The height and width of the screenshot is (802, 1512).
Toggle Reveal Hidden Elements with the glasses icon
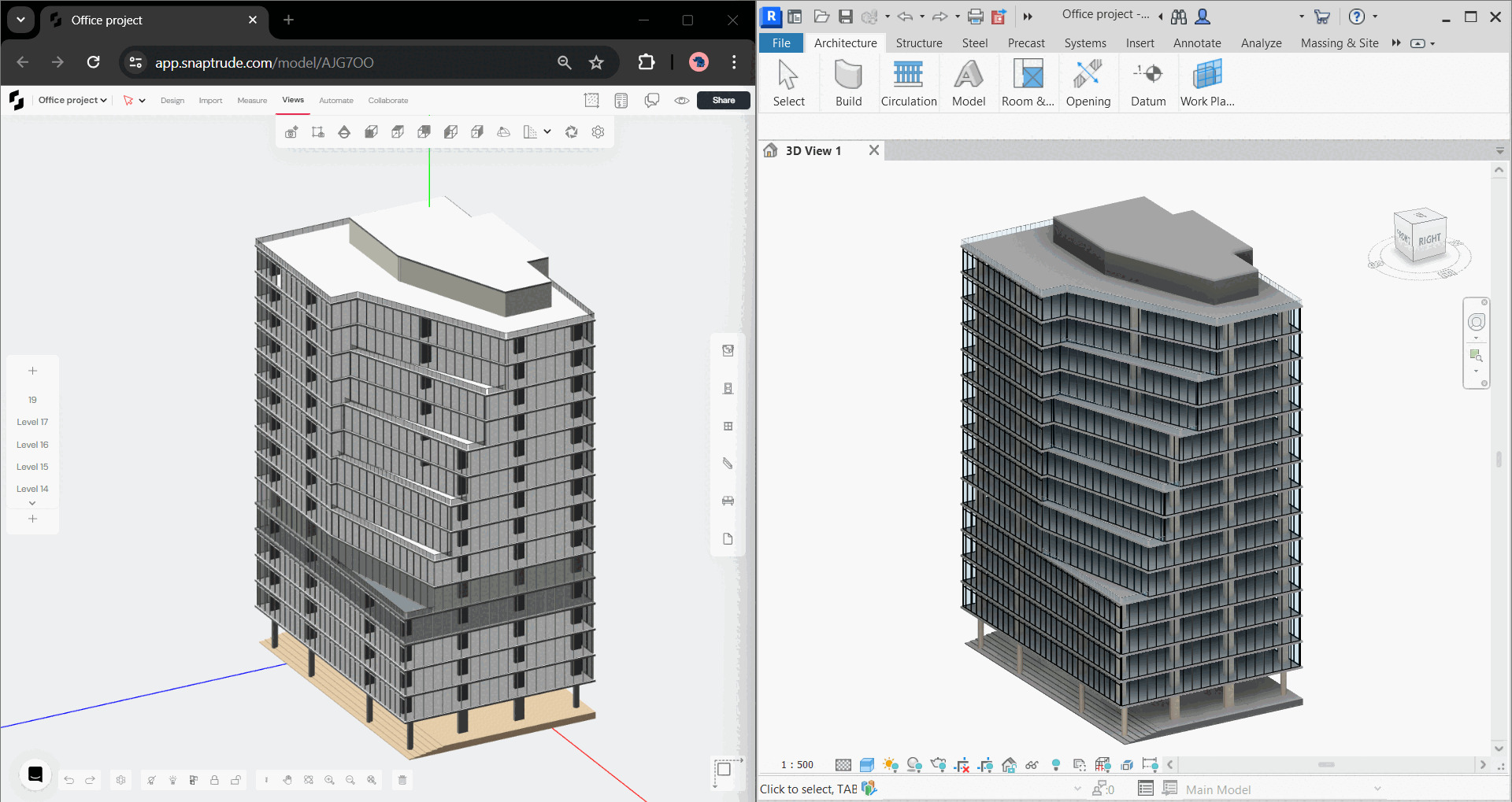point(1032,764)
